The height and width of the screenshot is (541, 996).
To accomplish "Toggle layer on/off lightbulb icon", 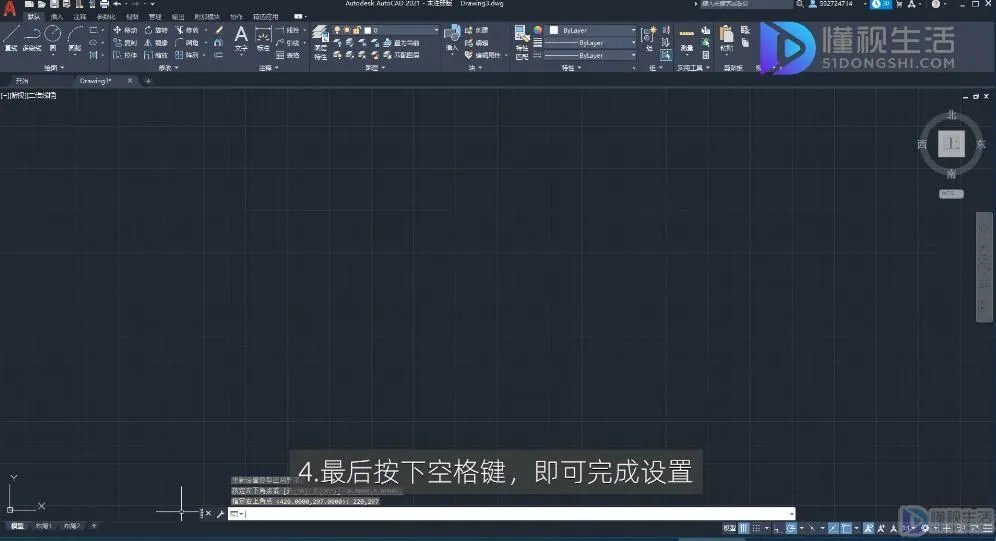I will (x=337, y=30).
